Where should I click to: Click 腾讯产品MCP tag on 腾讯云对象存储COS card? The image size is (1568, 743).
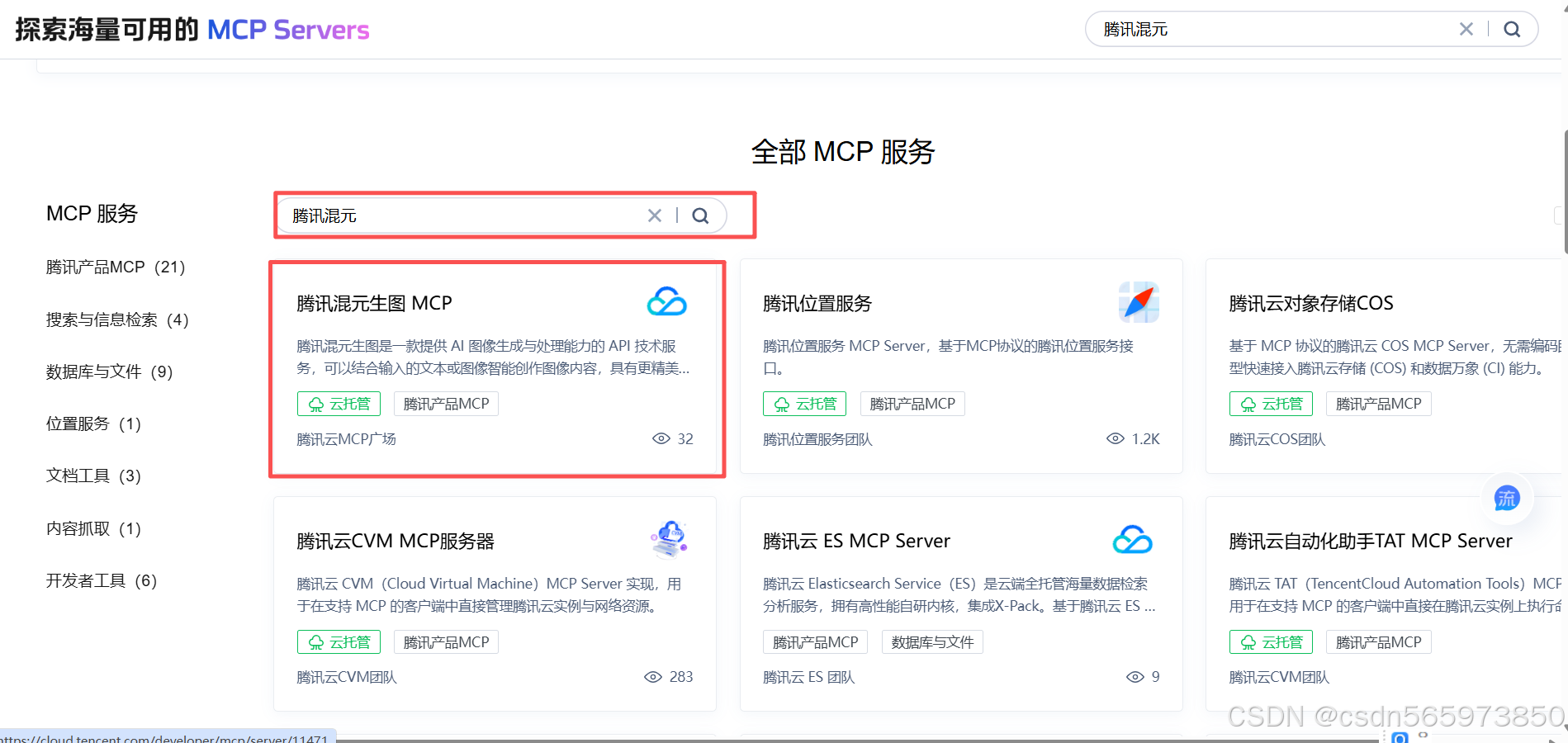coord(1379,404)
